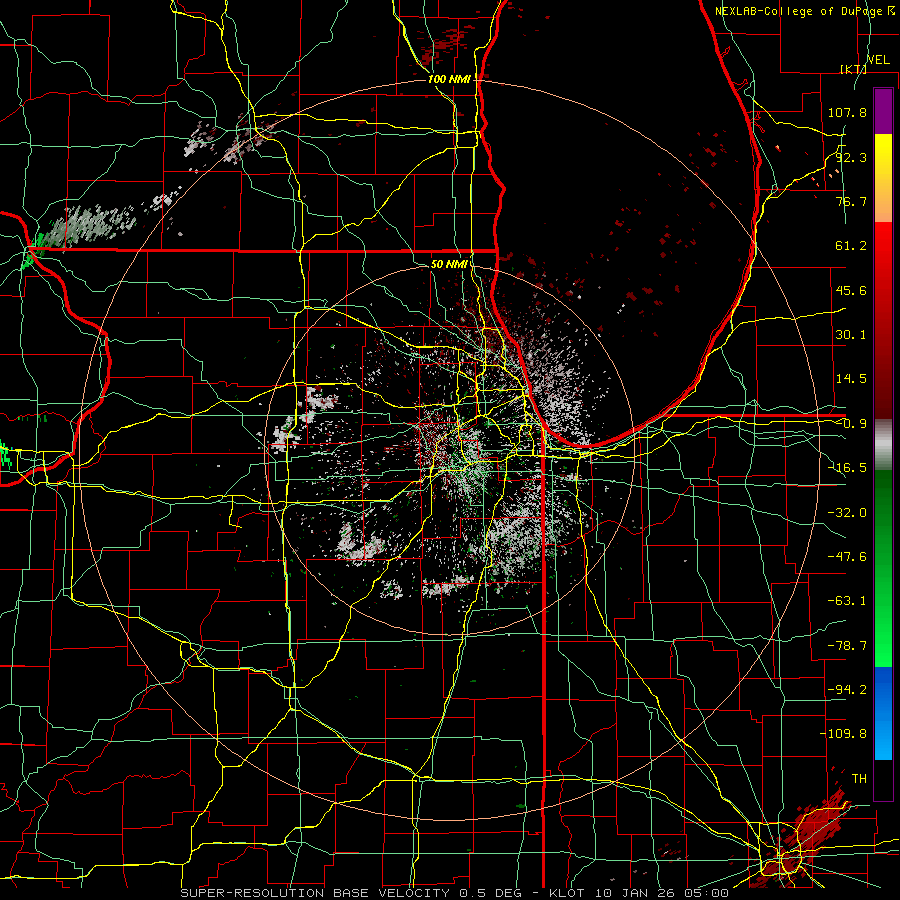Viewport: 900px width, 900px height.
Task: Click the "NEXLAB-College of DuPage" header text
Action: (x=800, y=11)
